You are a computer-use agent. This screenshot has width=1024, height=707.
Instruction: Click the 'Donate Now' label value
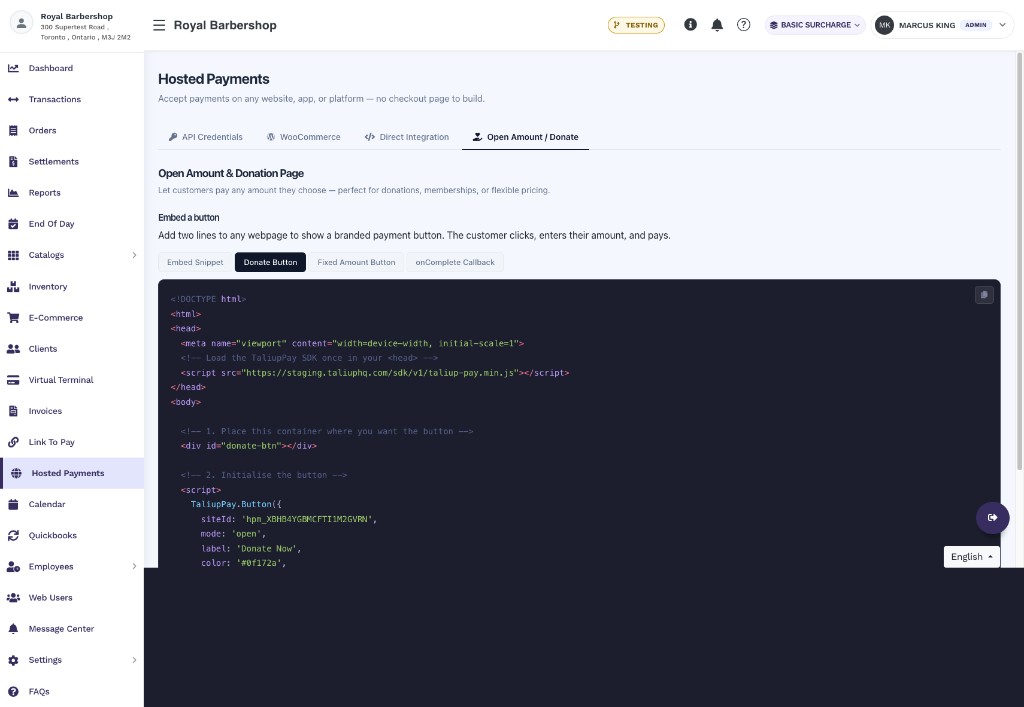[266, 549]
